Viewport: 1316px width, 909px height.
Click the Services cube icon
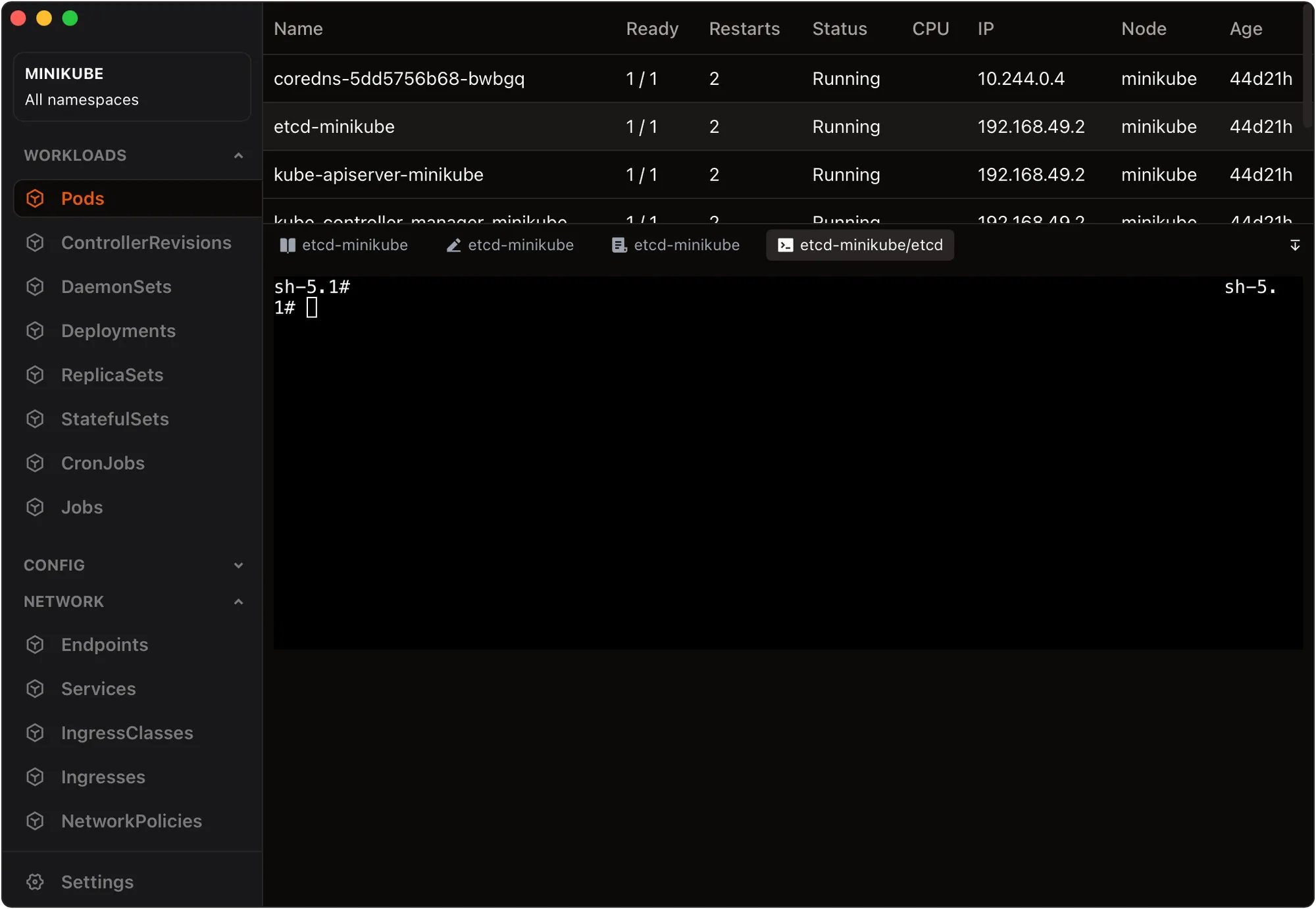(x=35, y=688)
